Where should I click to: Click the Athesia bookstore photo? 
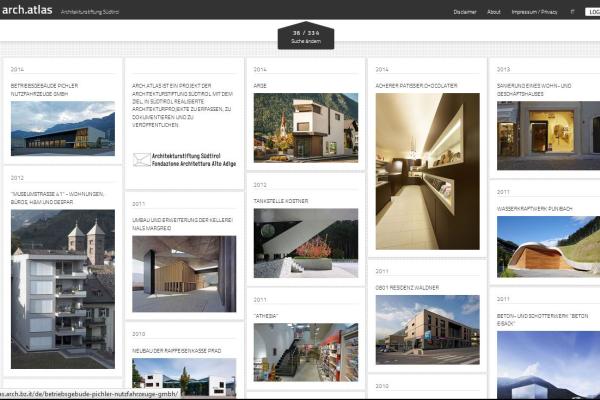click(x=304, y=351)
